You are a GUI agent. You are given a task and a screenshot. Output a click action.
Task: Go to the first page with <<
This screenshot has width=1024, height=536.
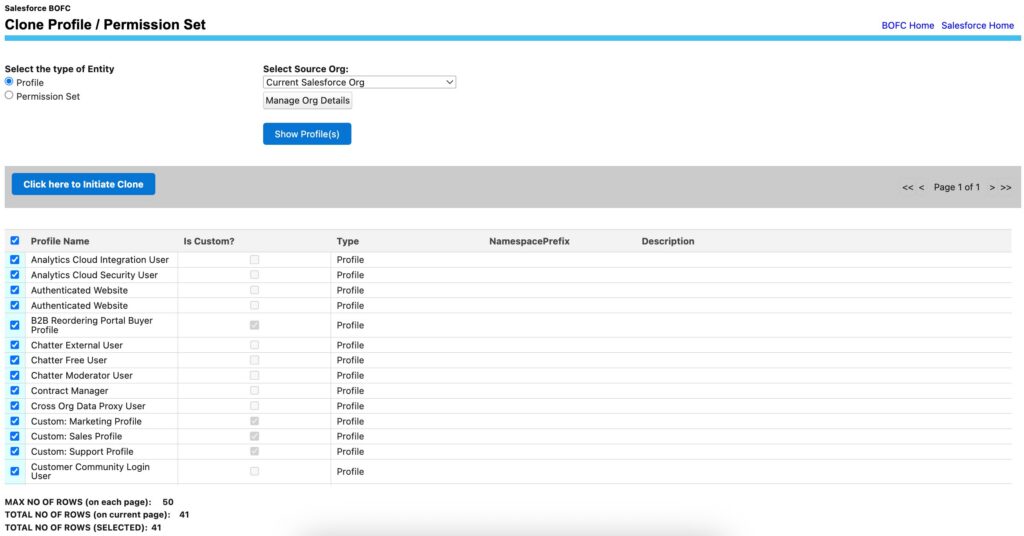(908, 187)
